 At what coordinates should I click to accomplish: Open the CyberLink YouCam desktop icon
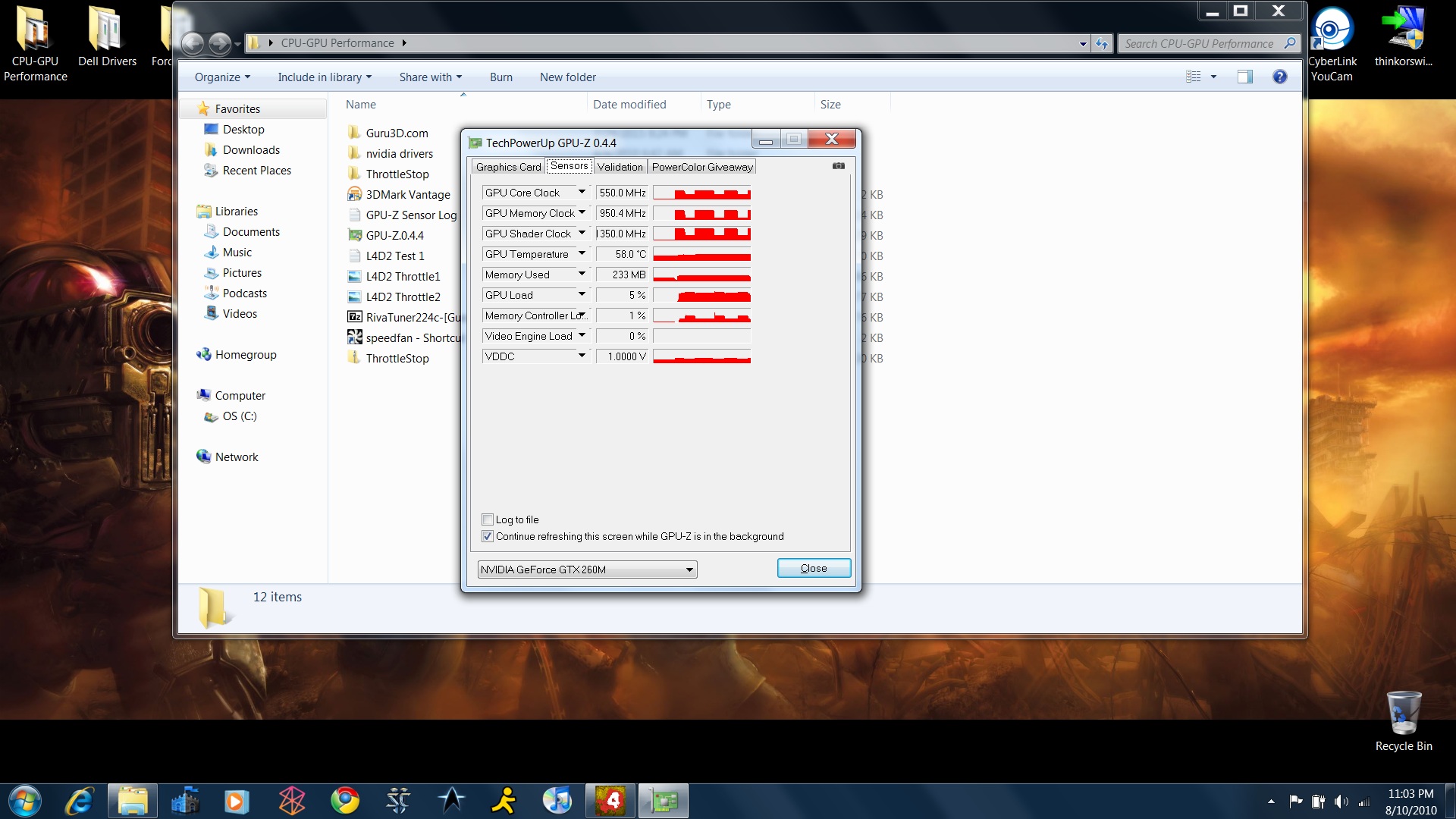(x=1332, y=44)
